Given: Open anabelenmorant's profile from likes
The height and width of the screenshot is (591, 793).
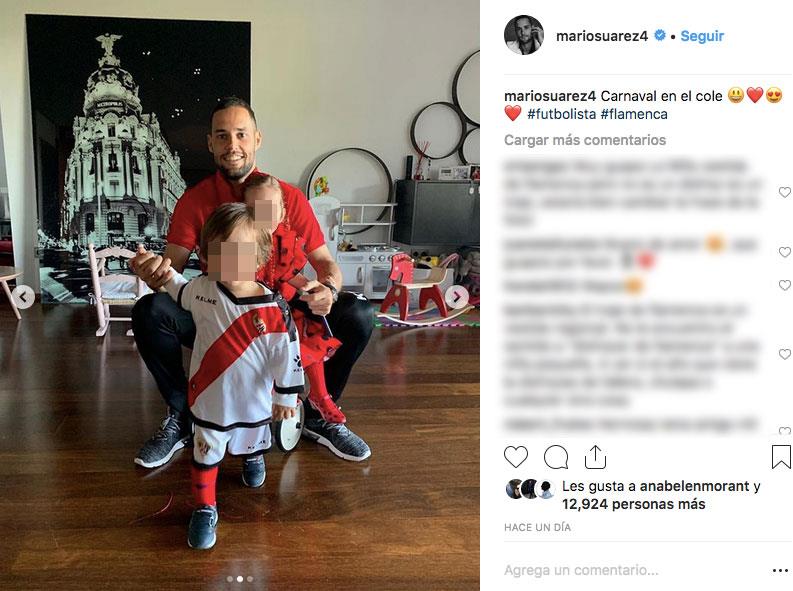Looking at the screenshot, I should point(694,486).
